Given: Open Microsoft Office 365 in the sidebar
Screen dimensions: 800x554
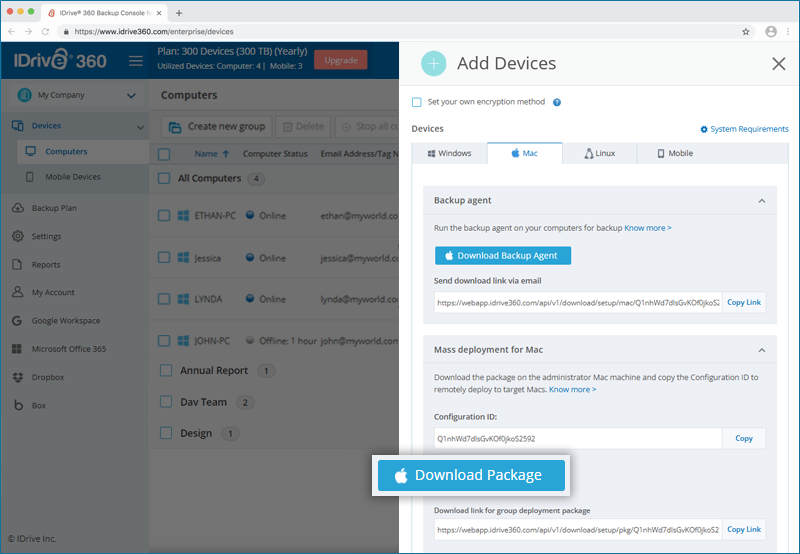Looking at the screenshot, I should click(69, 349).
